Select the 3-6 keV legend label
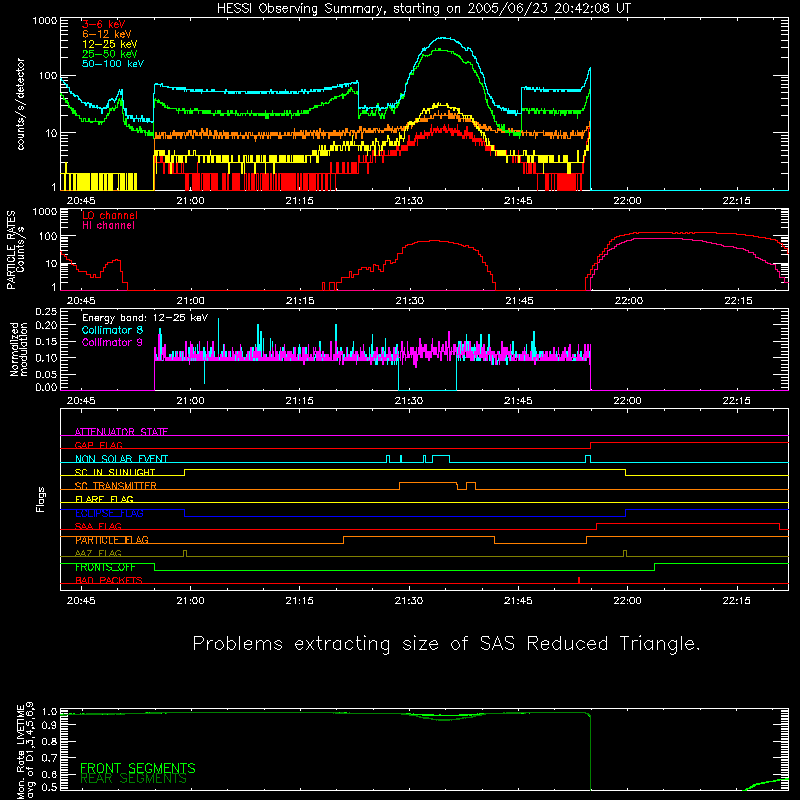800x800 pixels. 104,24
